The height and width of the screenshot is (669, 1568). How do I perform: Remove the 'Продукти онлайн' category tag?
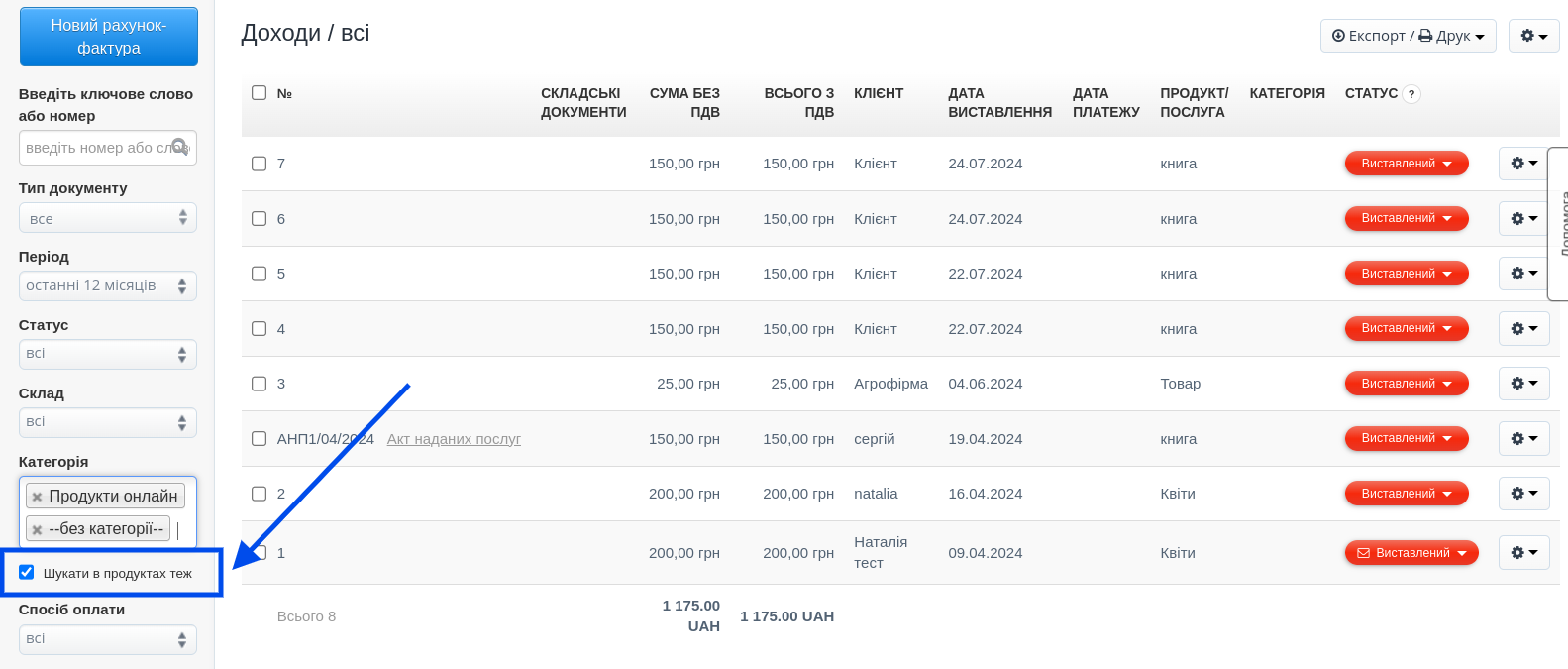coord(37,497)
